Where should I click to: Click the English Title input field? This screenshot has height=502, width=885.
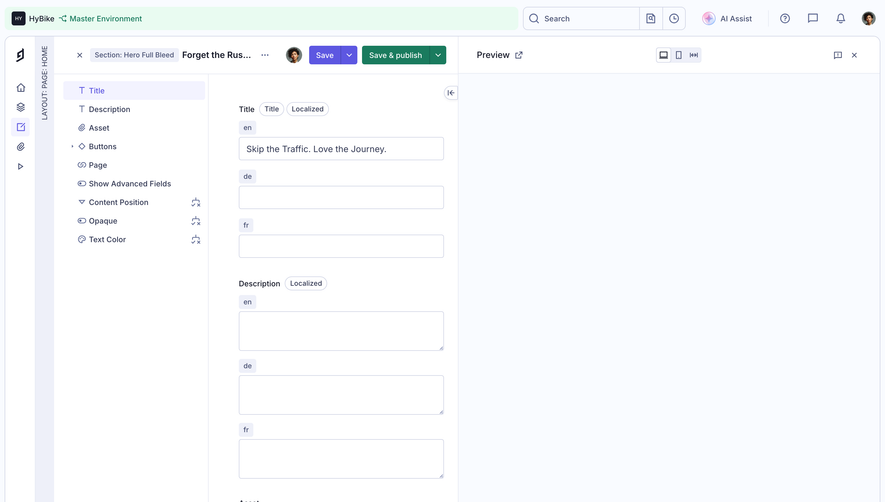click(x=341, y=149)
